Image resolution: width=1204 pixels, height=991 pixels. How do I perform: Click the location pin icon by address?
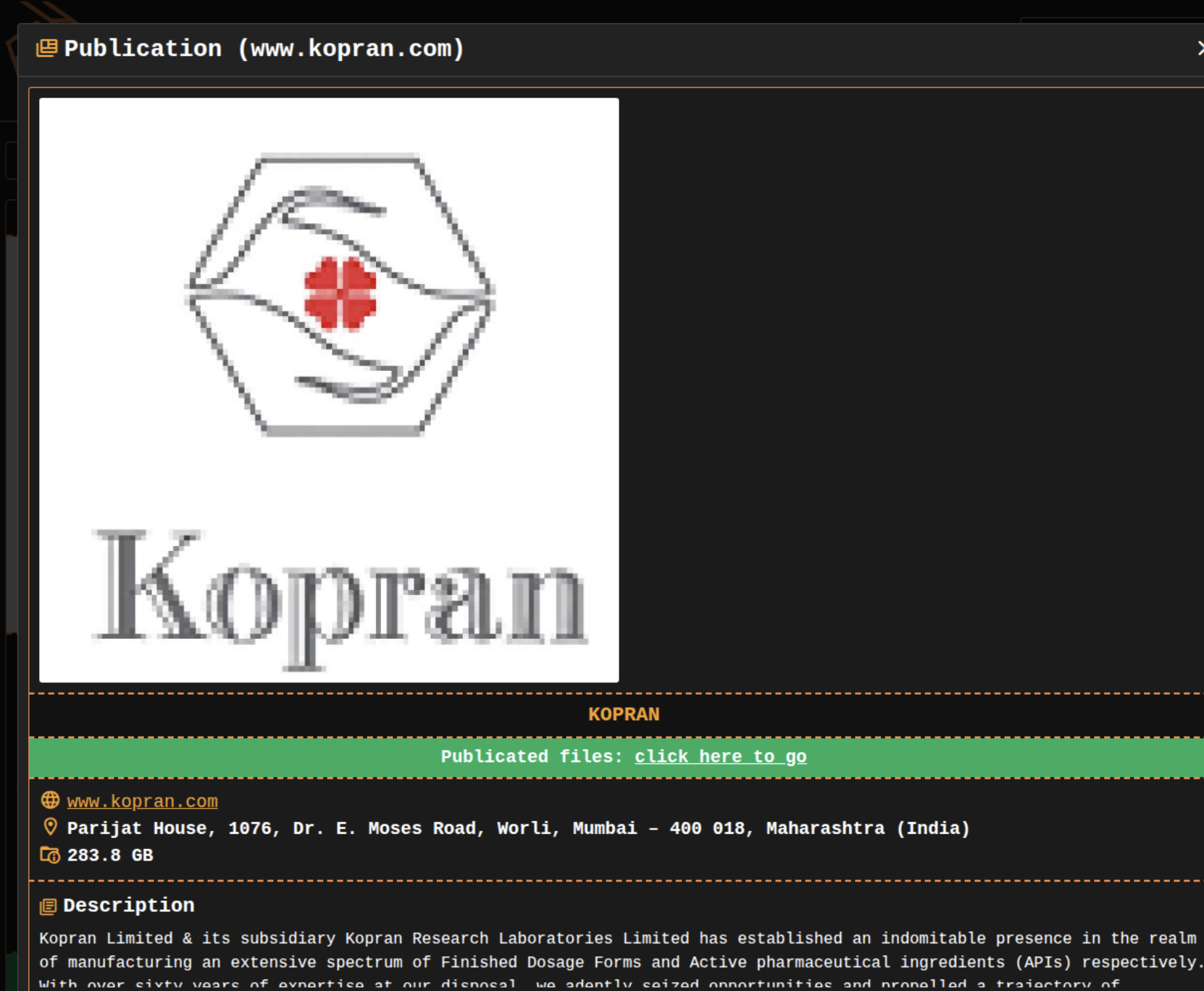click(50, 827)
